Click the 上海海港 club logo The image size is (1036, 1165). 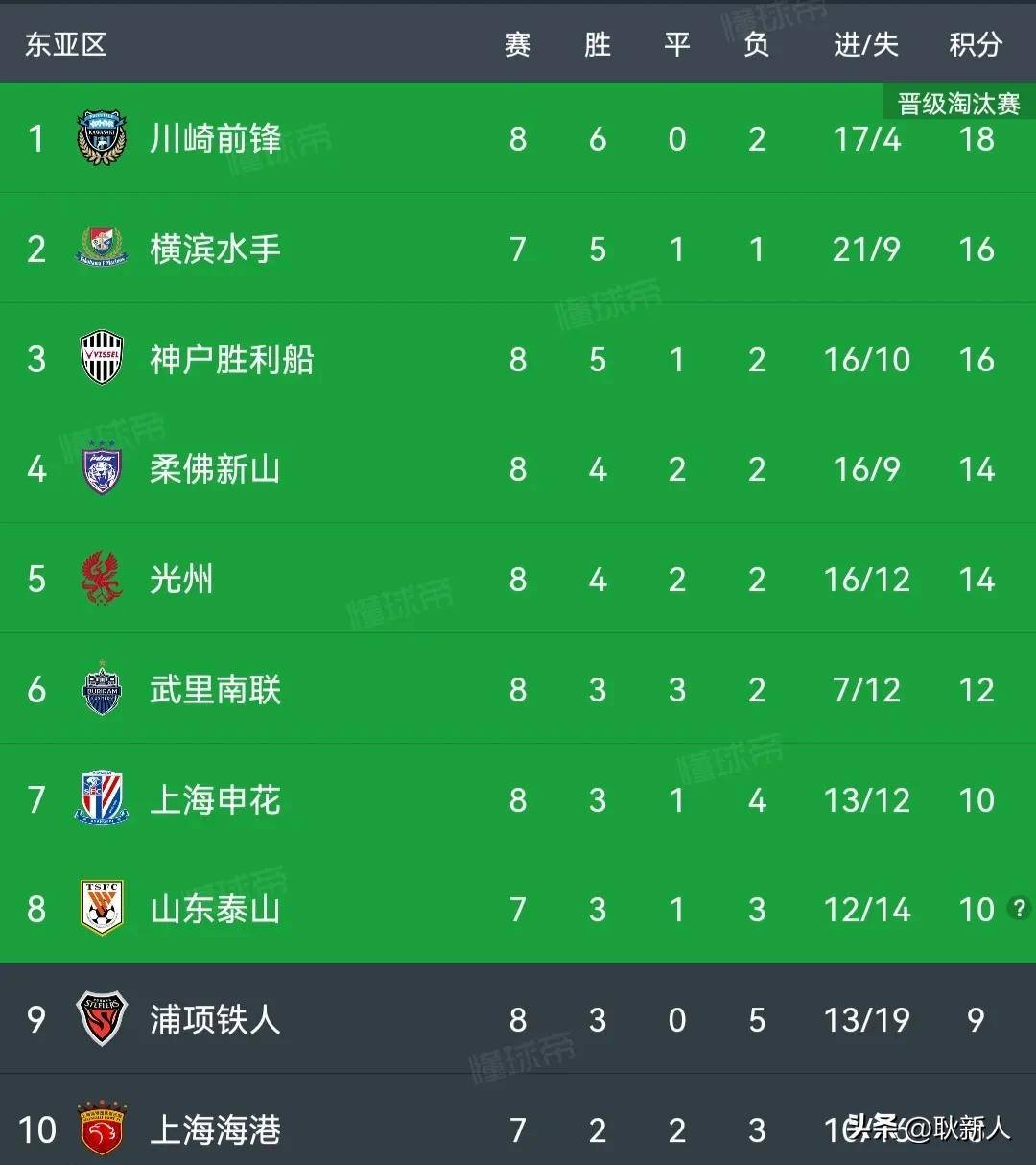click(x=100, y=1130)
